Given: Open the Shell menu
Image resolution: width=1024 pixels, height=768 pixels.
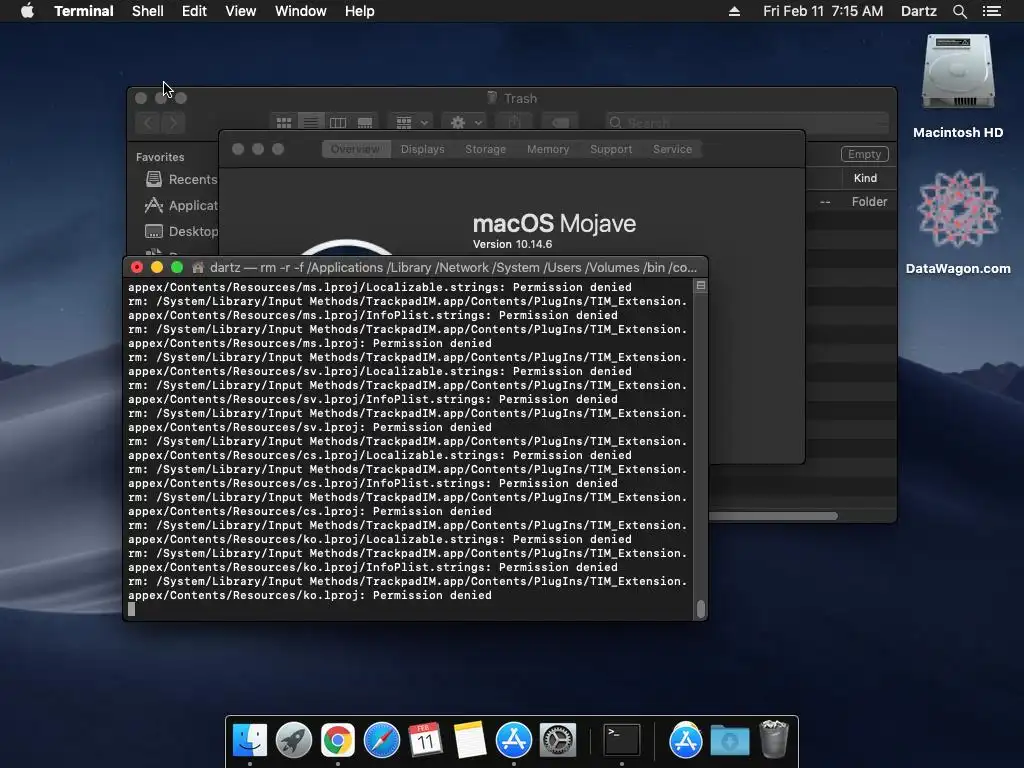Looking at the screenshot, I should pos(148,11).
